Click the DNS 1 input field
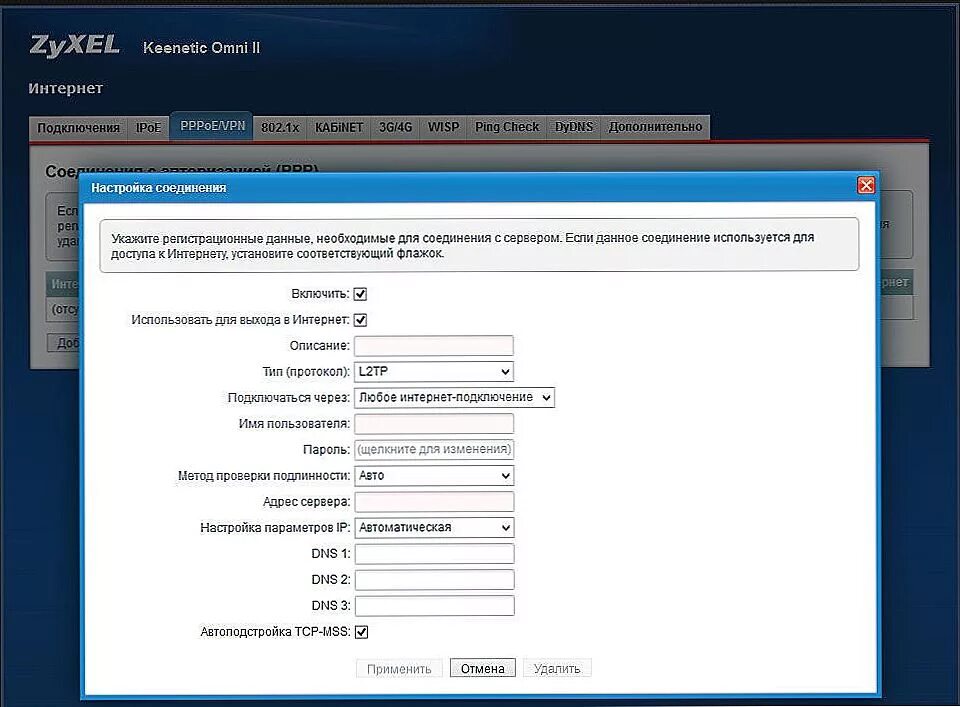 click(435, 554)
